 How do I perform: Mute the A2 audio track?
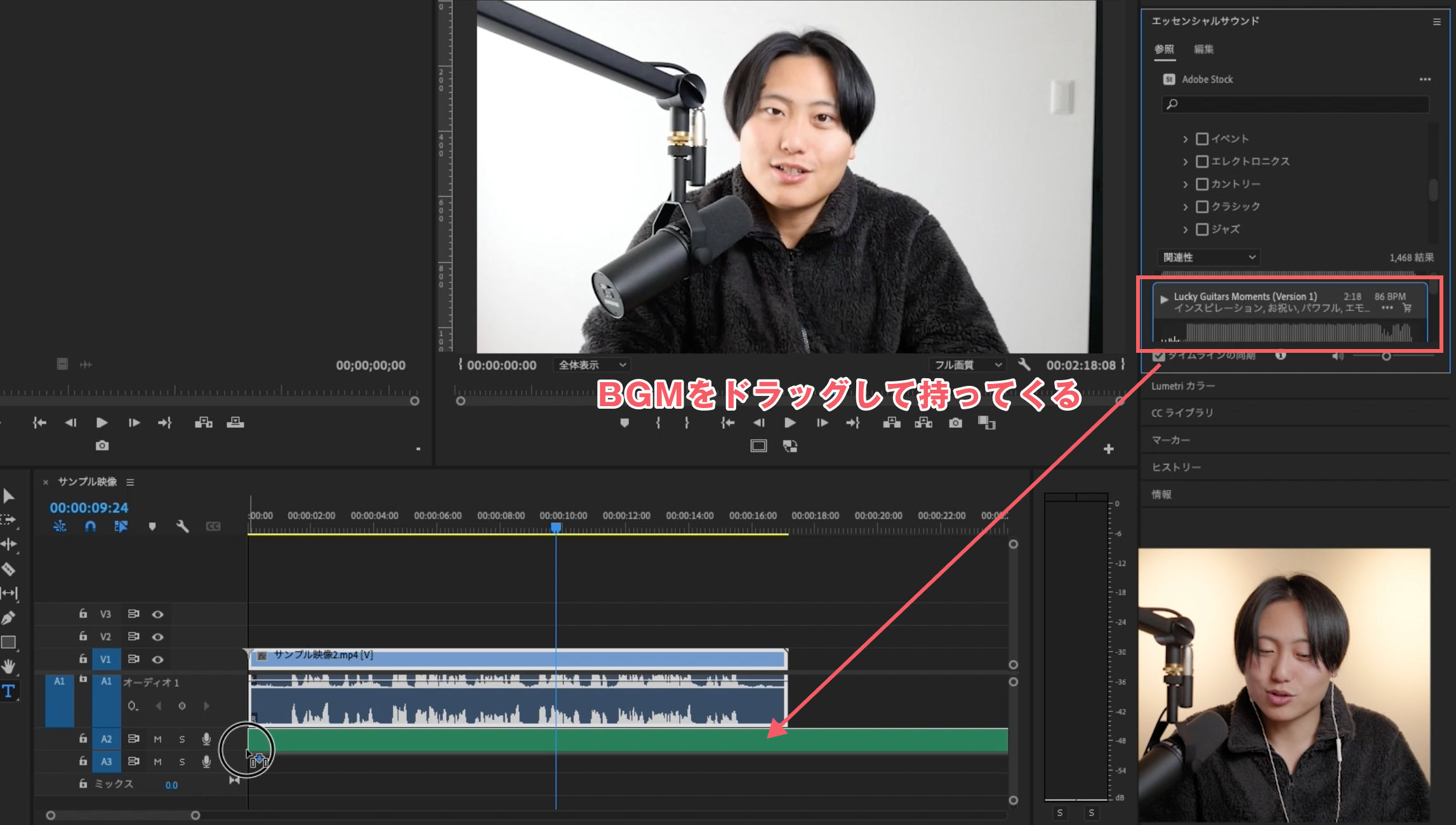click(x=157, y=739)
